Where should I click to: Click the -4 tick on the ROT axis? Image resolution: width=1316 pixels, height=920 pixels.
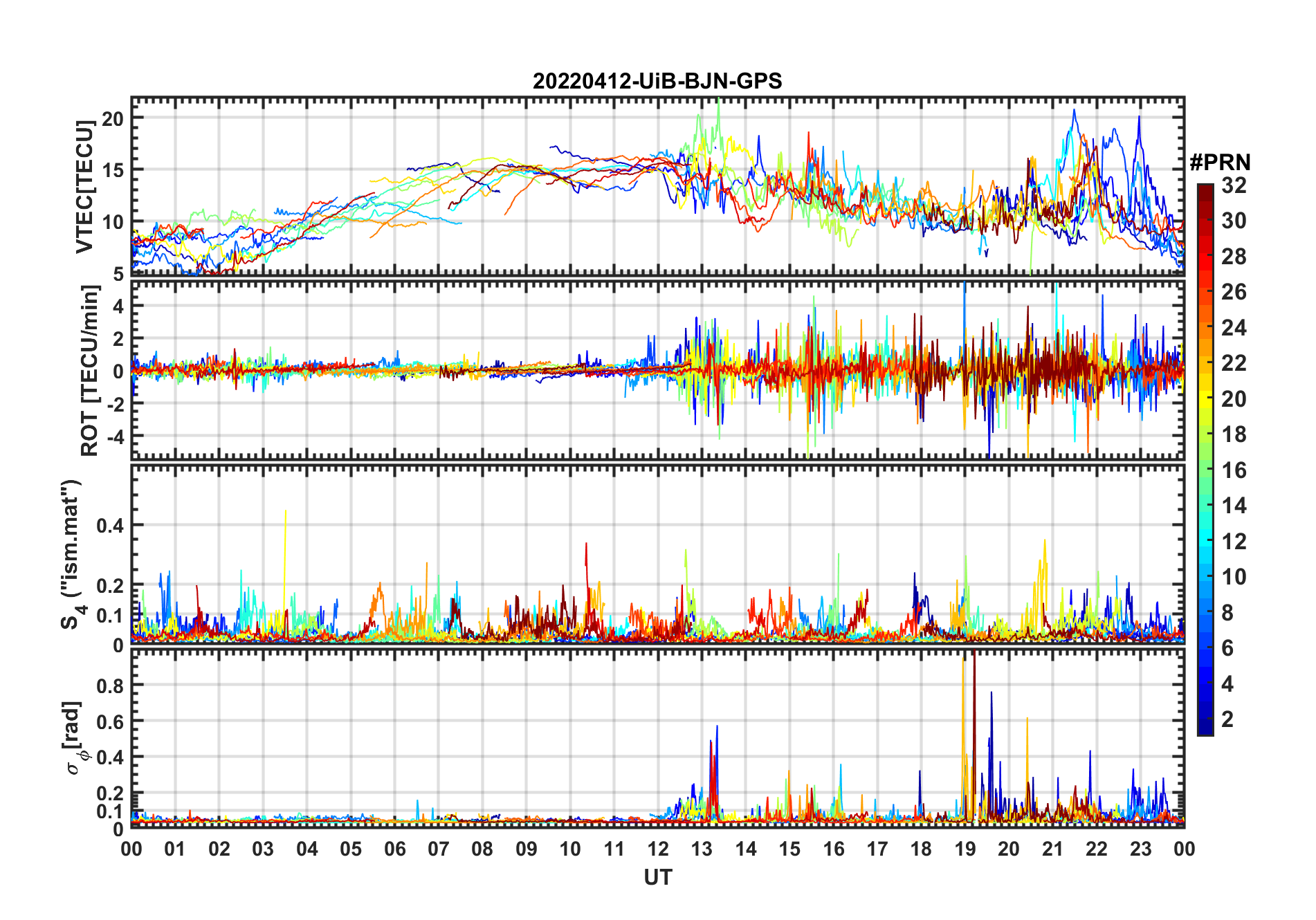tap(113, 437)
